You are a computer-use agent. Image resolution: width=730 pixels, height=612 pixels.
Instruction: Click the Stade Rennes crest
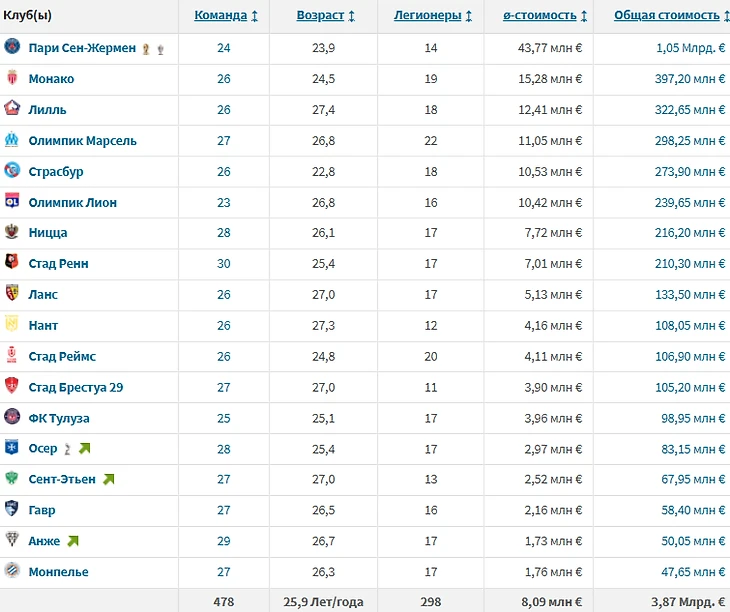12,262
